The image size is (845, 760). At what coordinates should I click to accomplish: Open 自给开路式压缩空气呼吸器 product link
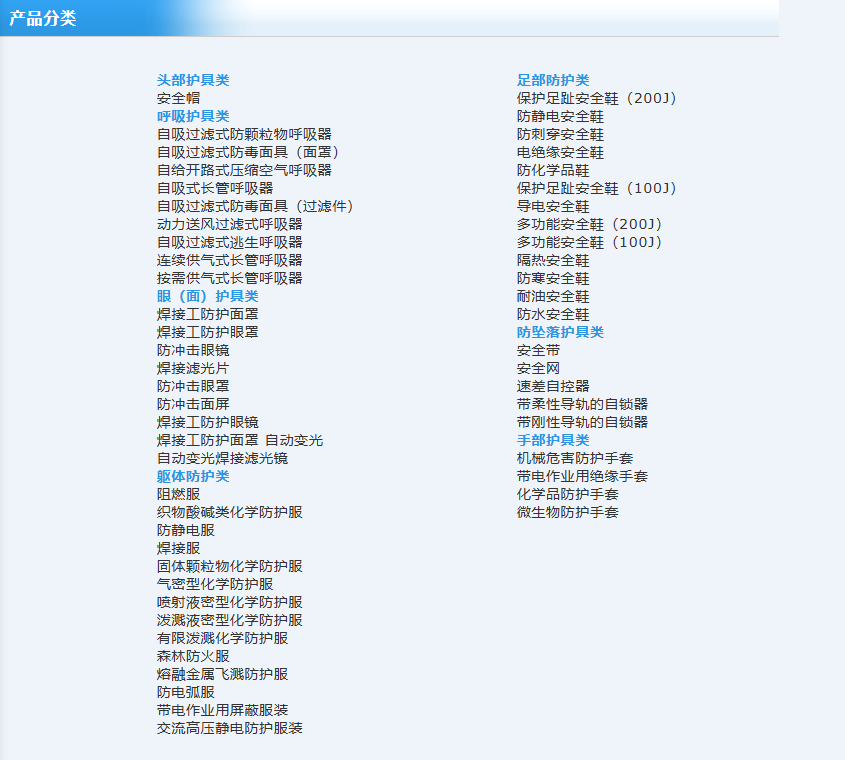244,170
